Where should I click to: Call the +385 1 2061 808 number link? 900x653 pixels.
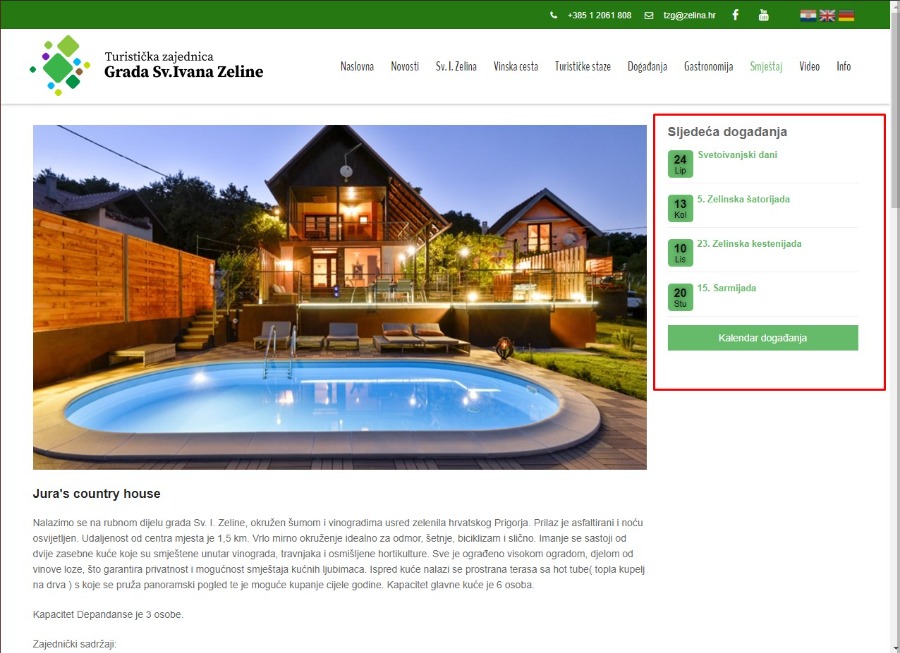point(599,15)
